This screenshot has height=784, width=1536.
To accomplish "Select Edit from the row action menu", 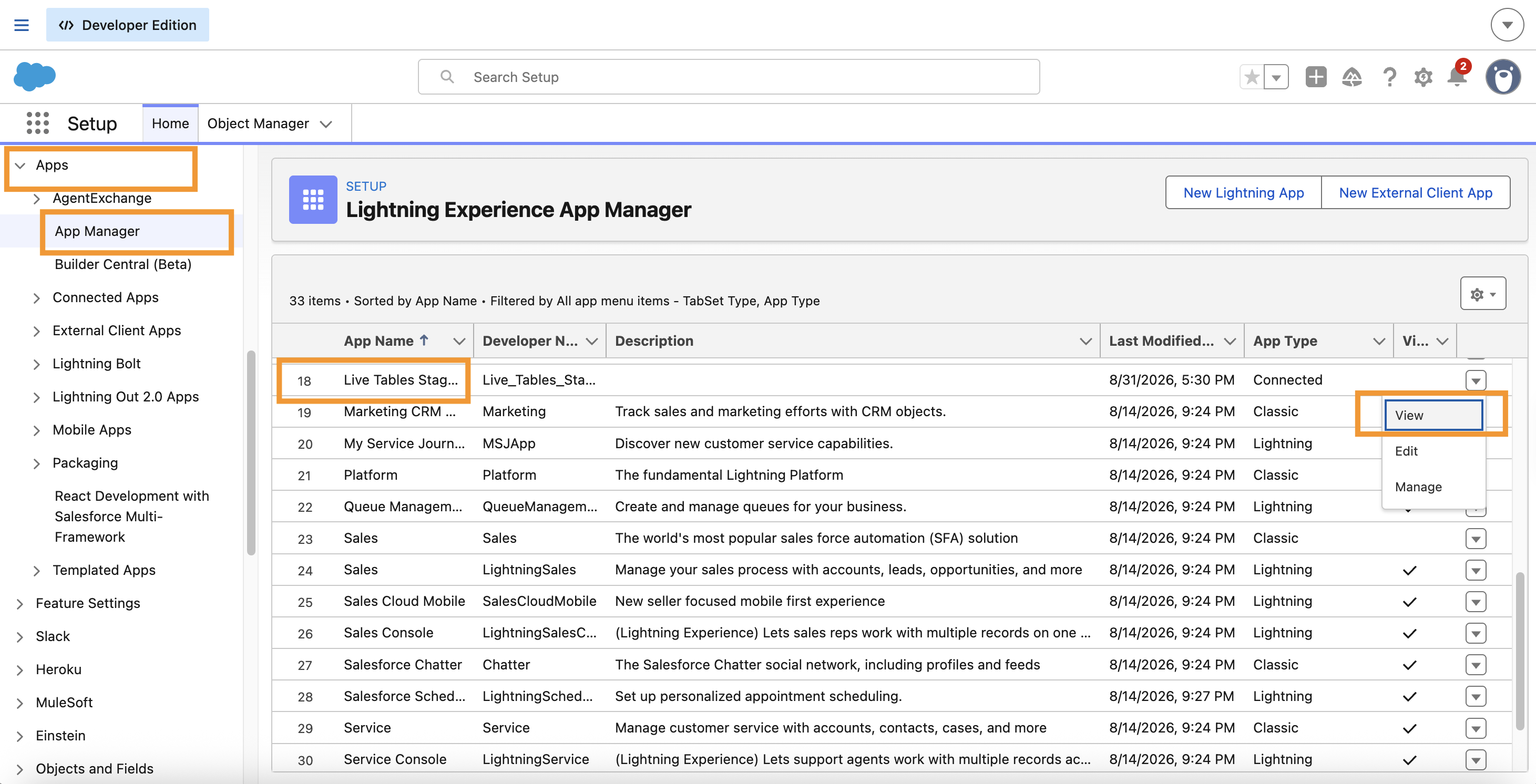I will (x=1406, y=451).
